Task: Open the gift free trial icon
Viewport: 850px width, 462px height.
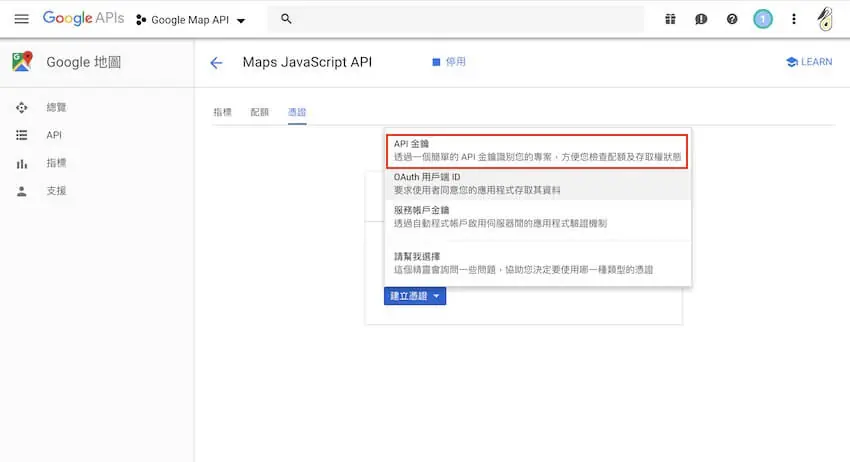Action: [x=670, y=20]
